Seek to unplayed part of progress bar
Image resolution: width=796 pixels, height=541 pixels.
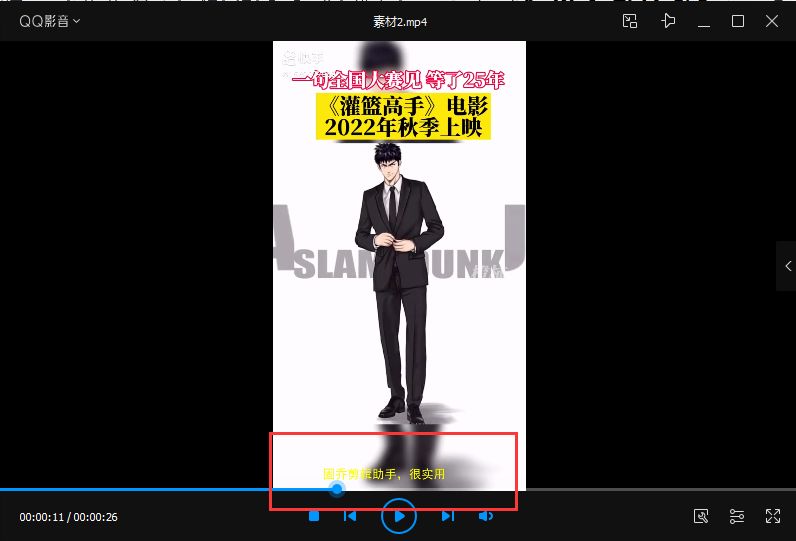point(660,490)
